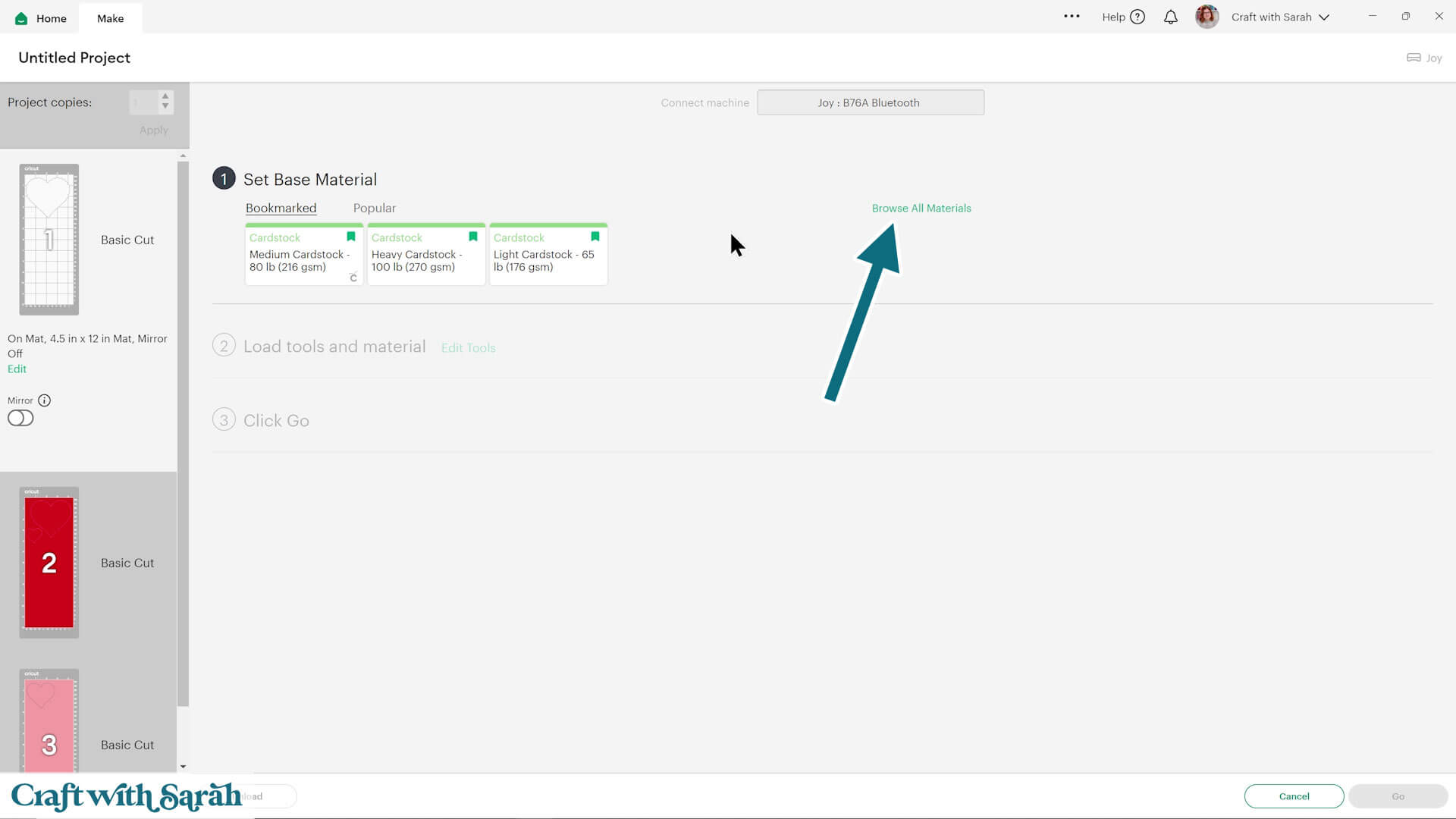
Task: Click bookmark icon on Heavy Cardstock card
Action: (x=472, y=237)
